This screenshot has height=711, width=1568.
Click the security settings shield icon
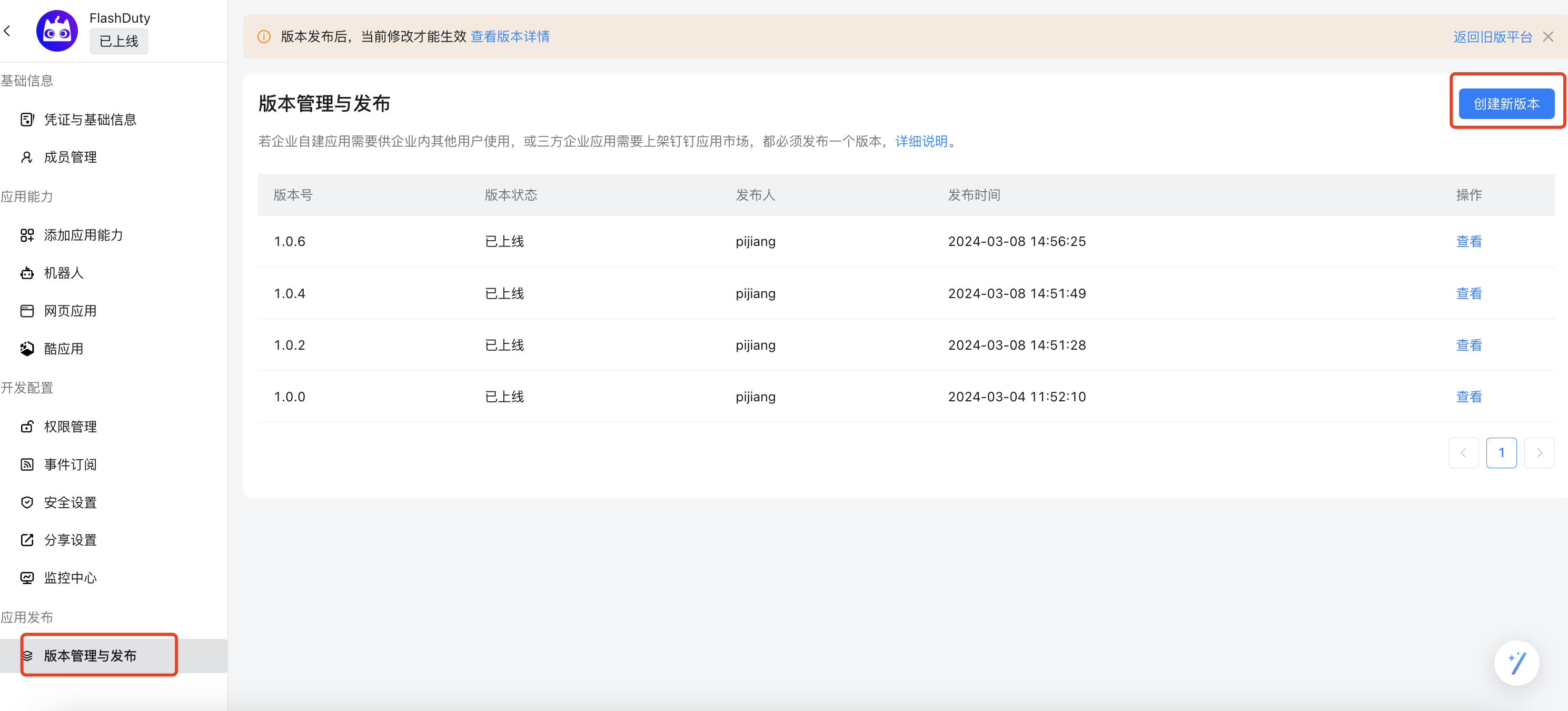coord(27,502)
